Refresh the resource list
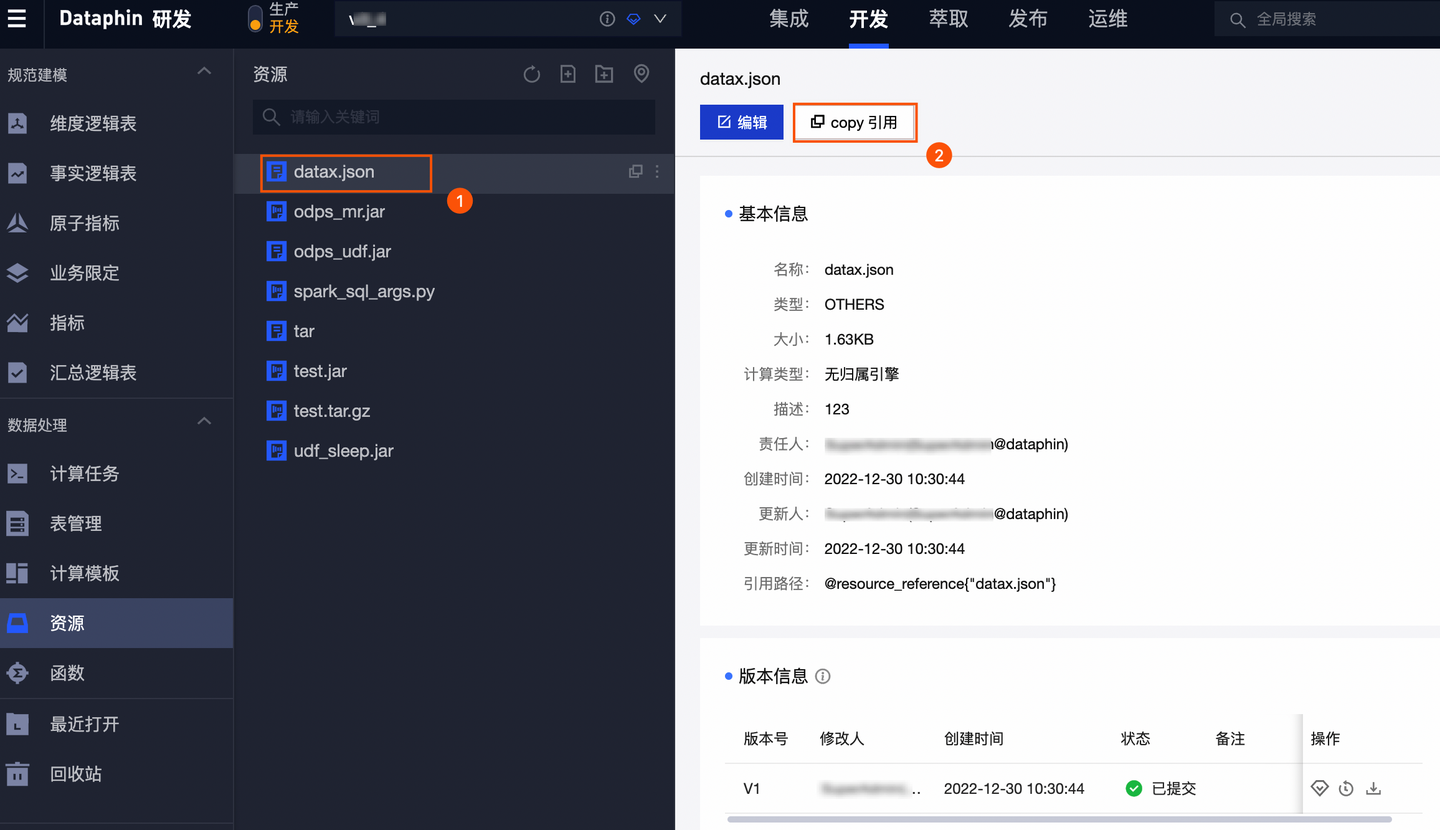Screen dimensions: 1440x830 coord(531,73)
